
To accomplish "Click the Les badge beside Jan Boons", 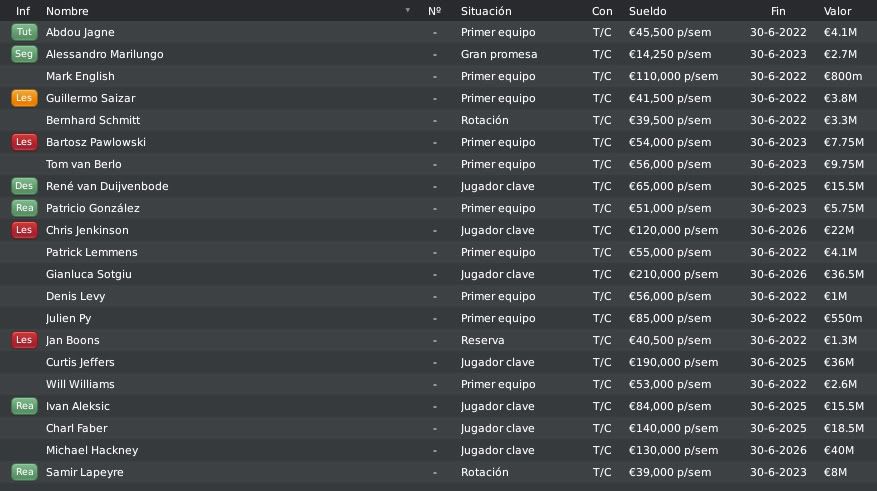I will coord(24,340).
